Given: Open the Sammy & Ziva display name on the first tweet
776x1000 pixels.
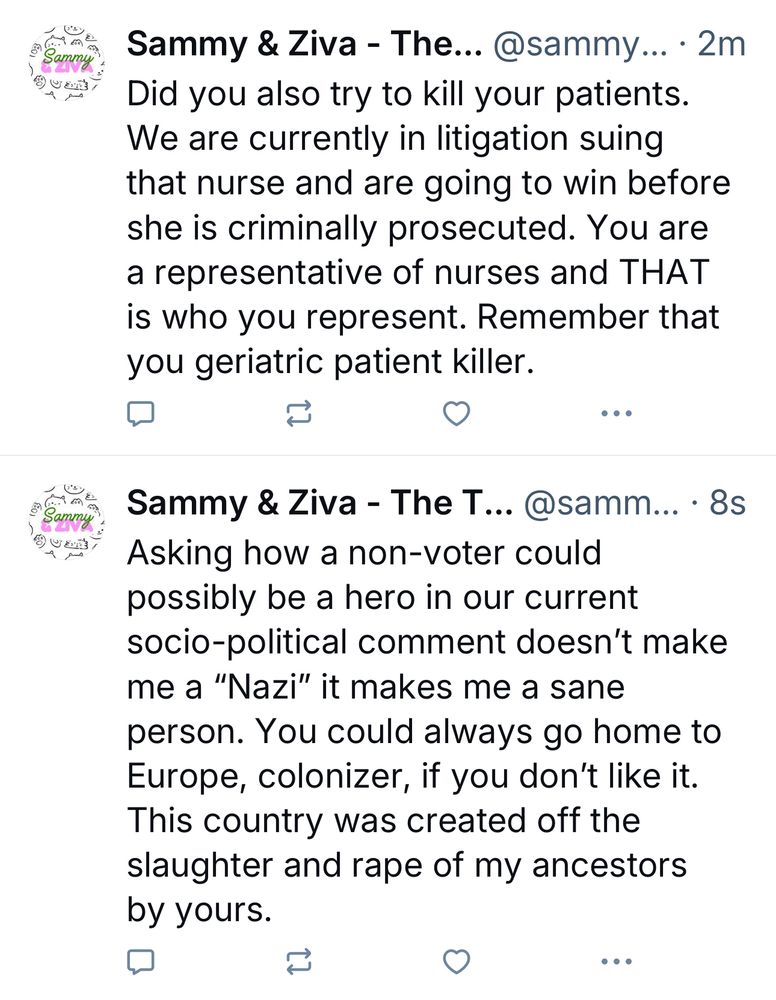Looking at the screenshot, I should coord(304,45).
